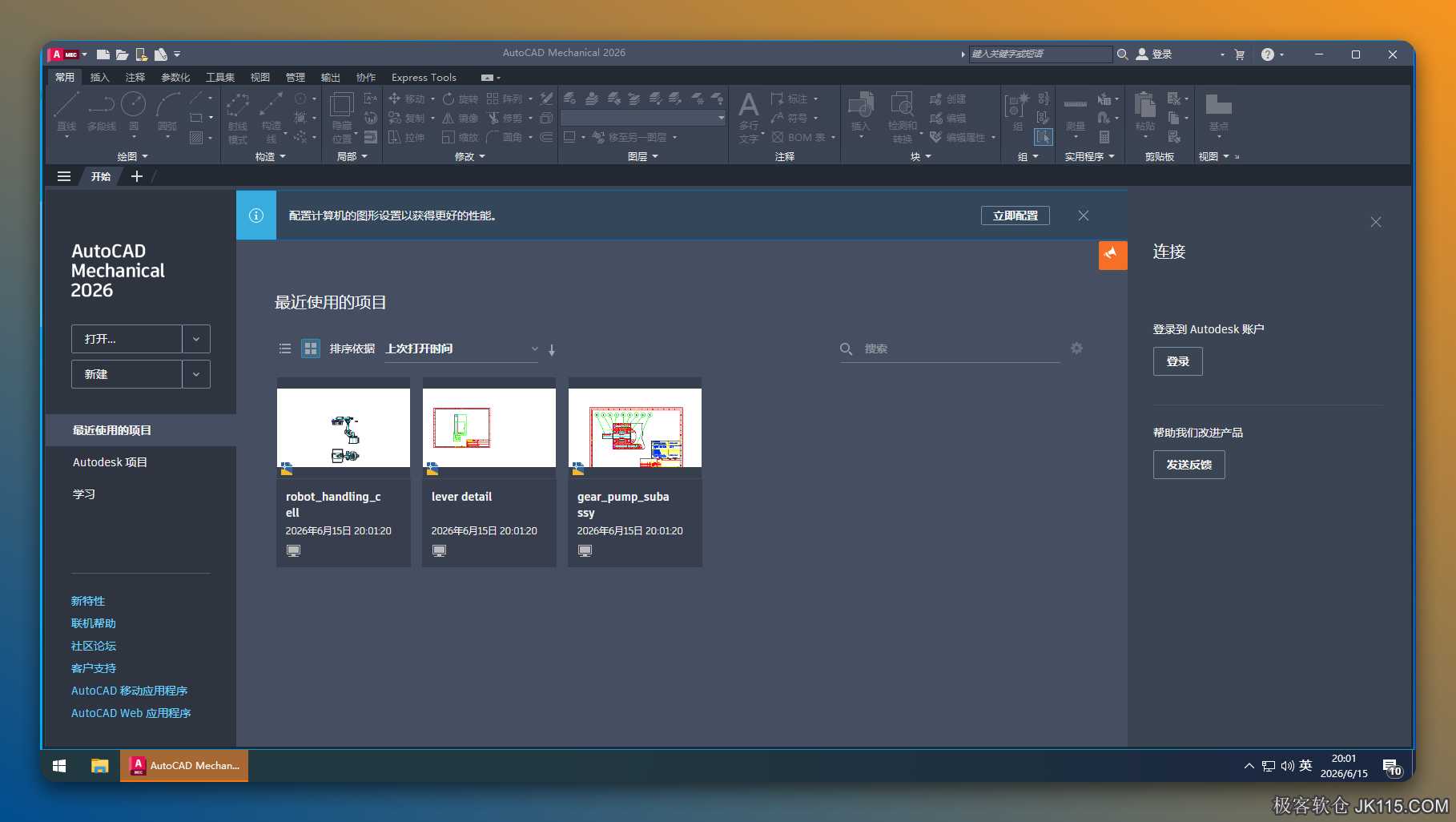The image size is (1456, 822).
Task: Select the Arc (圆弧) tool
Action: [167, 111]
